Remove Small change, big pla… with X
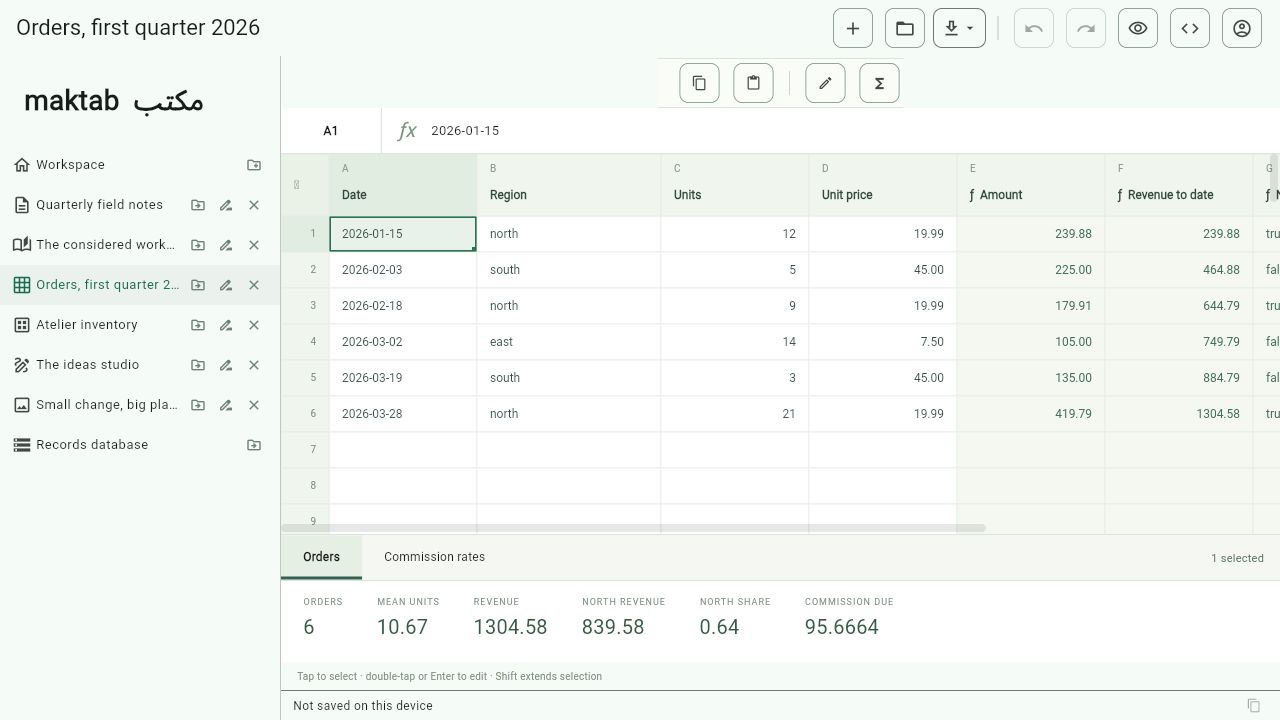This screenshot has height=720, width=1280. [254, 405]
